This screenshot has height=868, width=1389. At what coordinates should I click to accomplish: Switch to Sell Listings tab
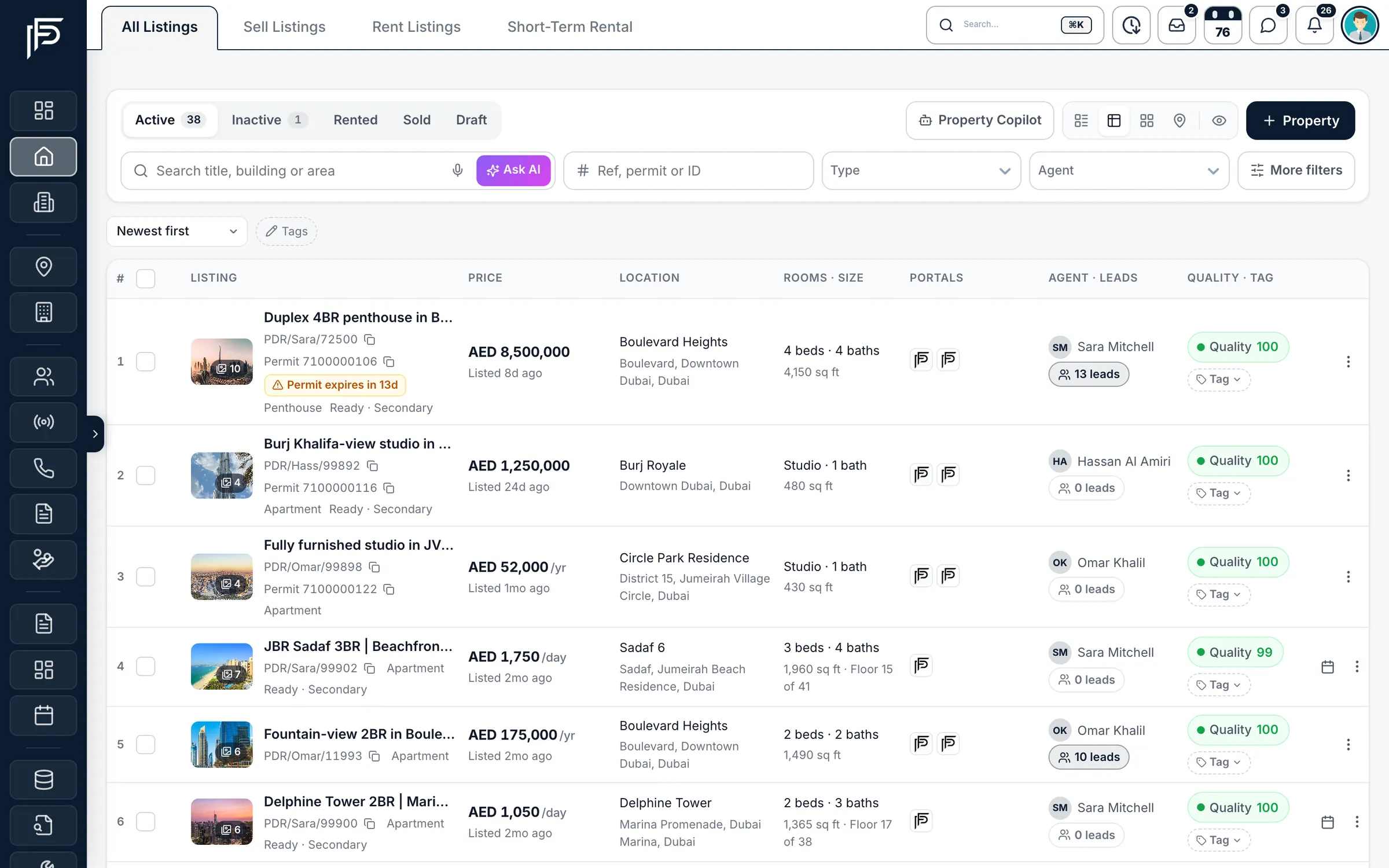(x=284, y=27)
